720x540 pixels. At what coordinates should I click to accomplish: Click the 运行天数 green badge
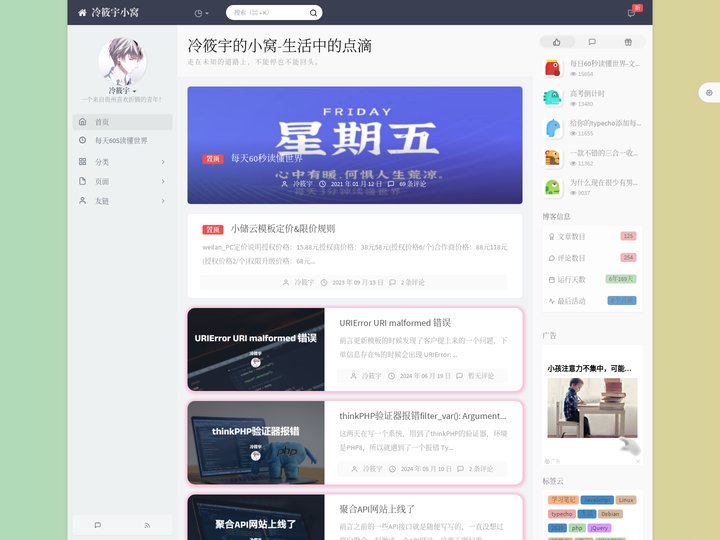621,279
